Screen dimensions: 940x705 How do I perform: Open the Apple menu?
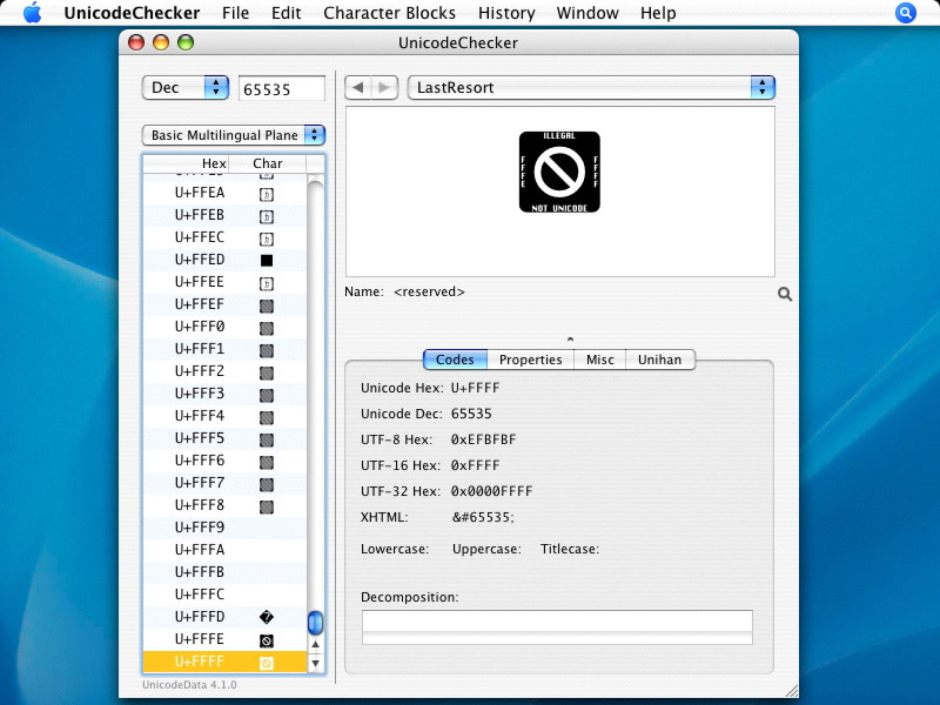pyautogui.click(x=32, y=13)
